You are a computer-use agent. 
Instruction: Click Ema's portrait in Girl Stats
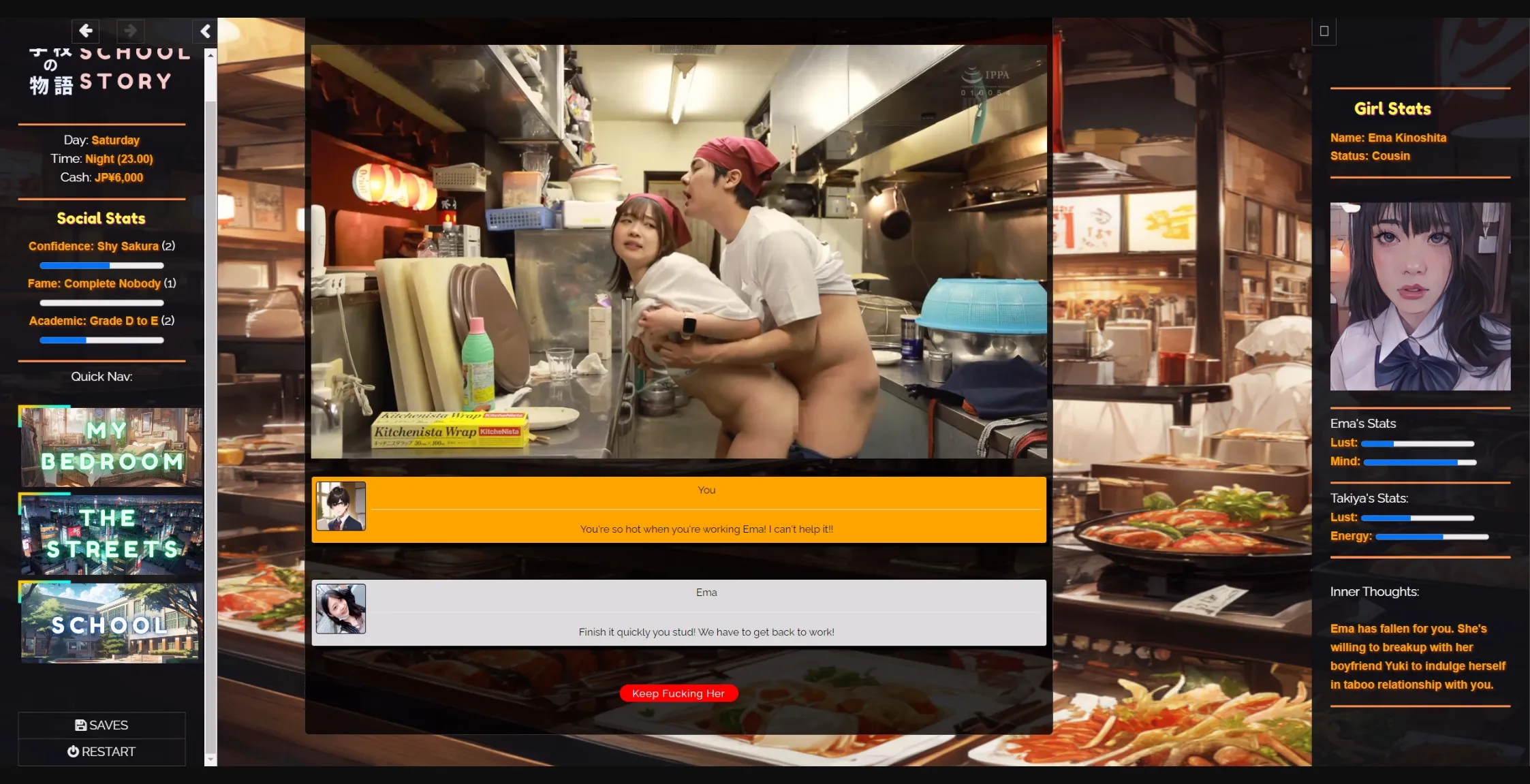pyautogui.click(x=1420, y=296)
